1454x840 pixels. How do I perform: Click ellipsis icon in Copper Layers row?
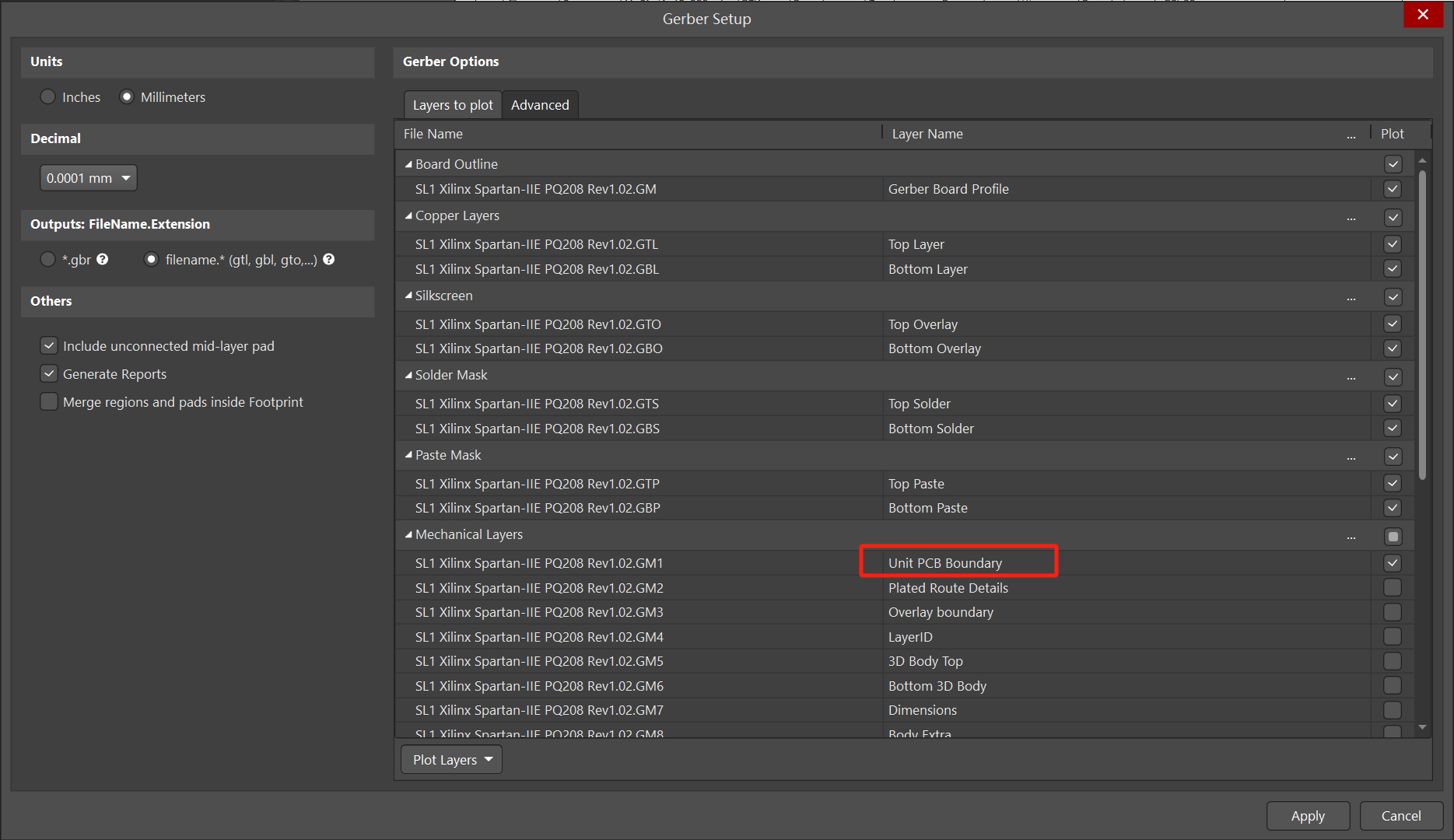click(x=1351, y=218)
